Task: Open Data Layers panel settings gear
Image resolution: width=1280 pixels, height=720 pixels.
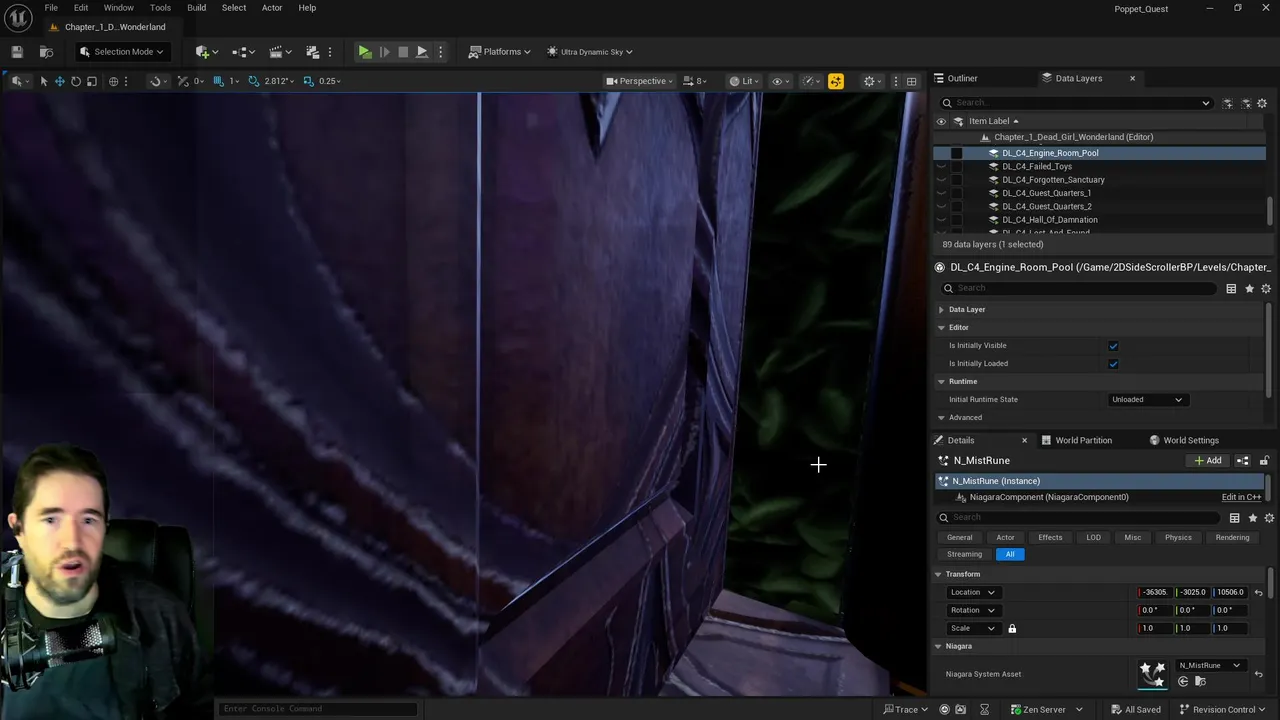Action: pos(1262,103)
